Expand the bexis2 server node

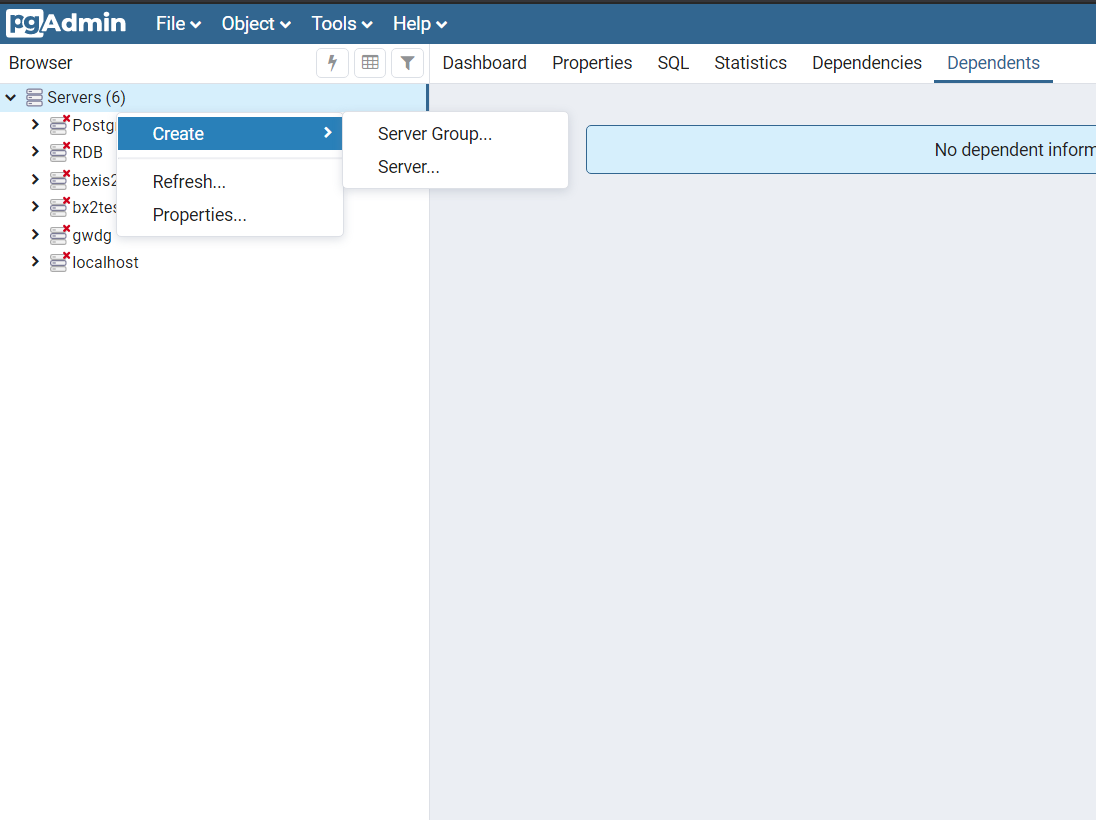click(35, 180)
